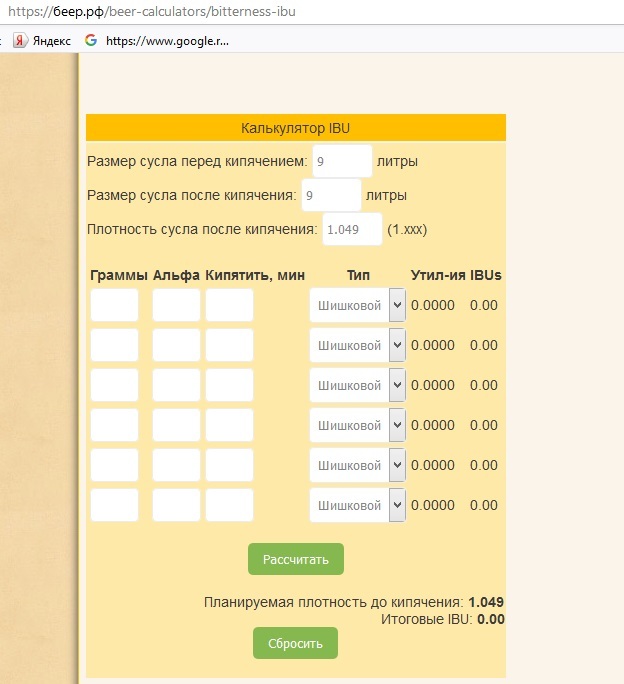Open the third row hop type dropdown
The width and height of the screenshot is (624, 684).
pyautogui.click(x=357, y=385)
